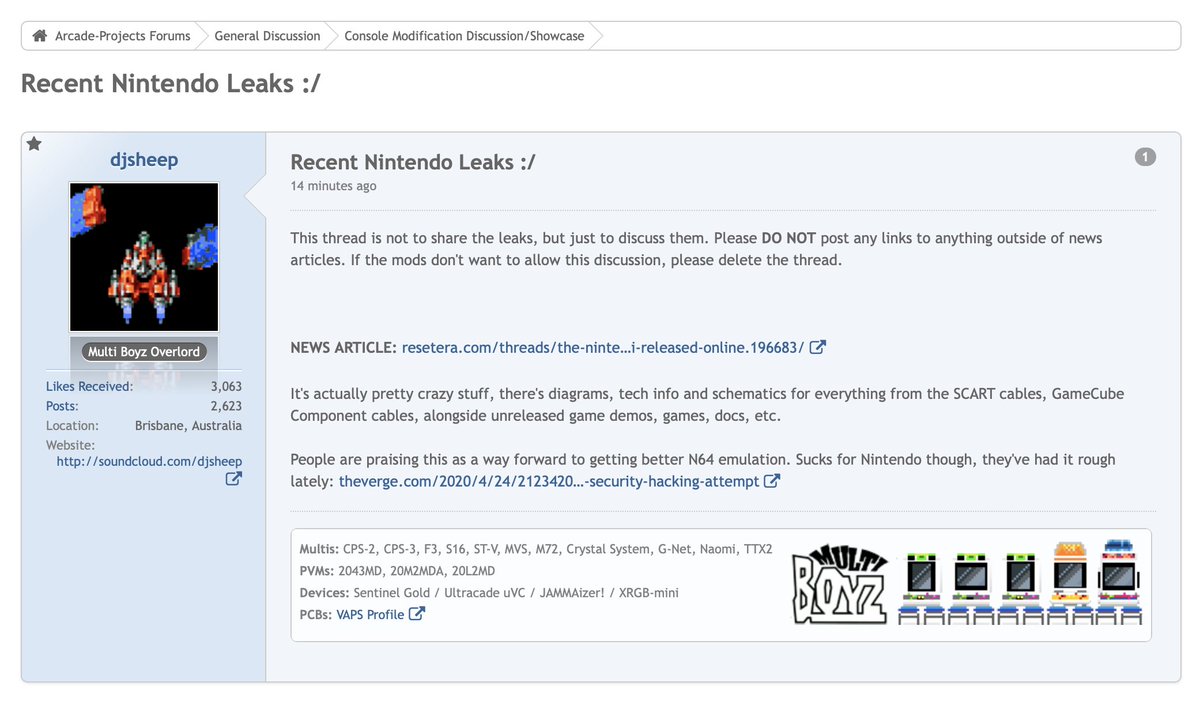Open Console Modification Discussion/Showcase breadcrumb
The width and height of the screenshot is (1200, 701).
[464, 36]
